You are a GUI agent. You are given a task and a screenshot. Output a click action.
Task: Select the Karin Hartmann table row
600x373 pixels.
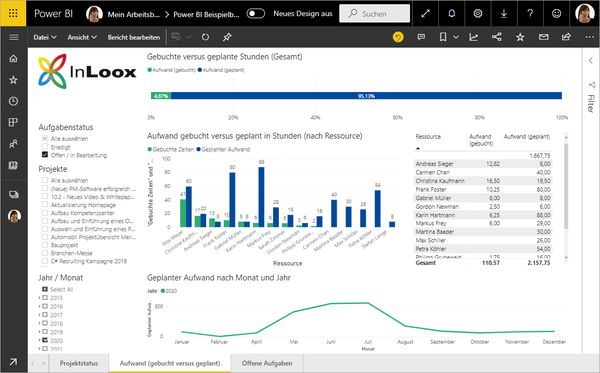(483, 215)
